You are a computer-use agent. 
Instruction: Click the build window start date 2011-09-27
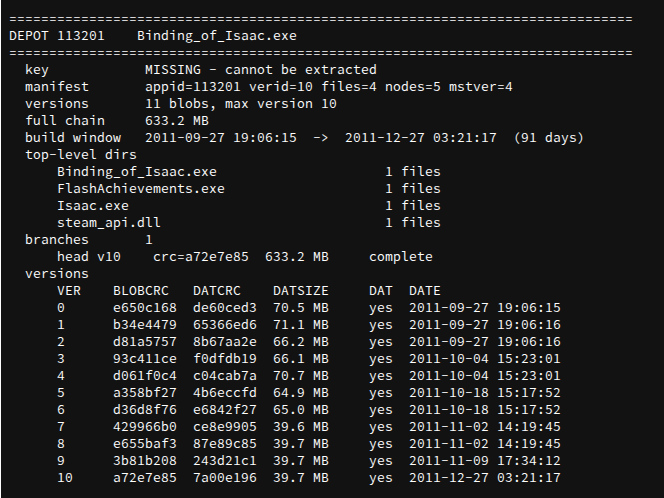pyautogui.click(x=185, y=138)
